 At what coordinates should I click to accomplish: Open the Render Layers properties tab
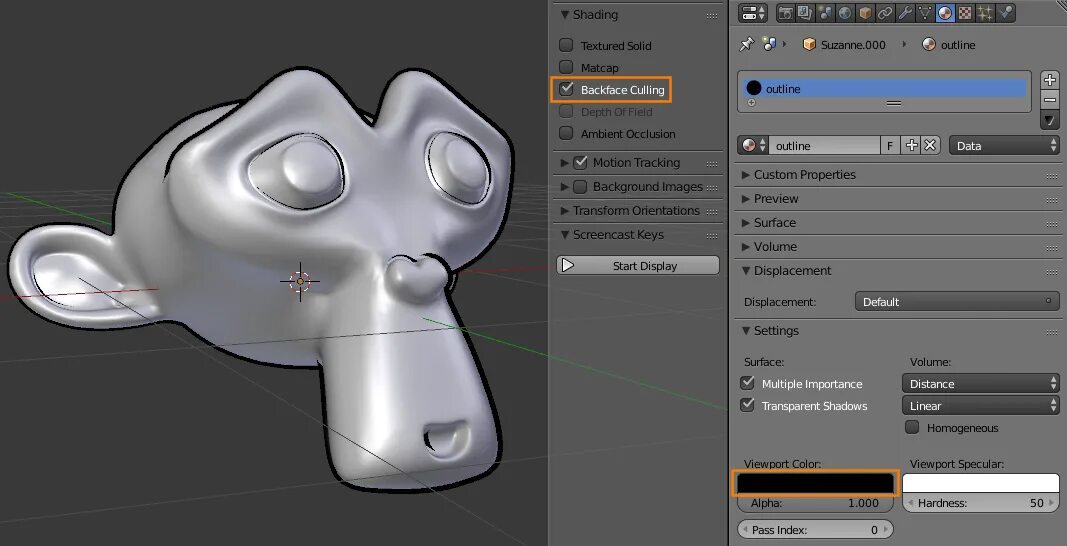pos(806,12)
